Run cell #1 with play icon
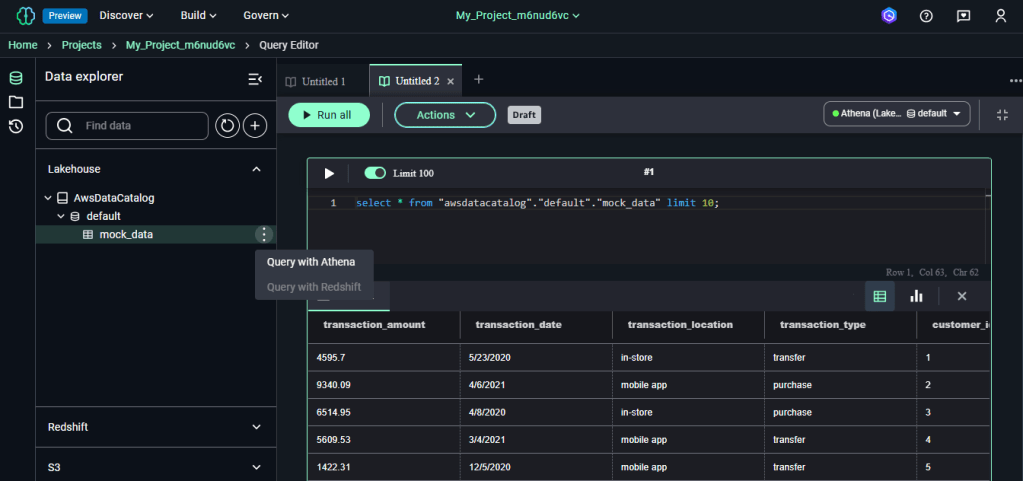 pyautogui.click(x=329, y=173)
